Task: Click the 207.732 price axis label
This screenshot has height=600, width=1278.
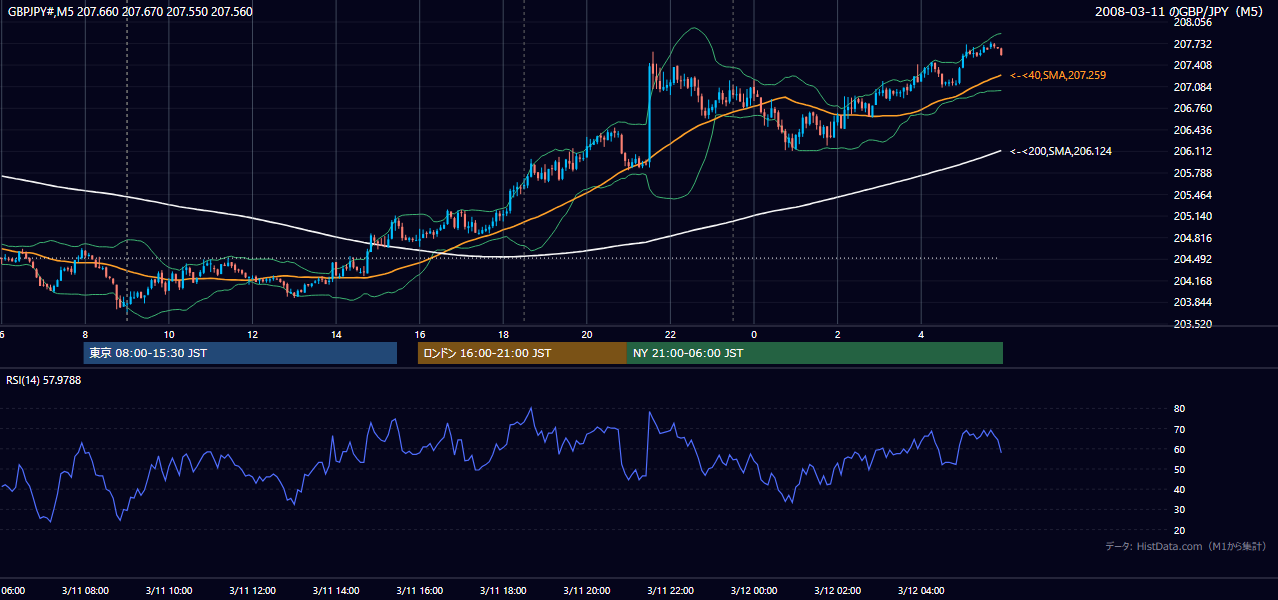Action: pos(1193,44)
